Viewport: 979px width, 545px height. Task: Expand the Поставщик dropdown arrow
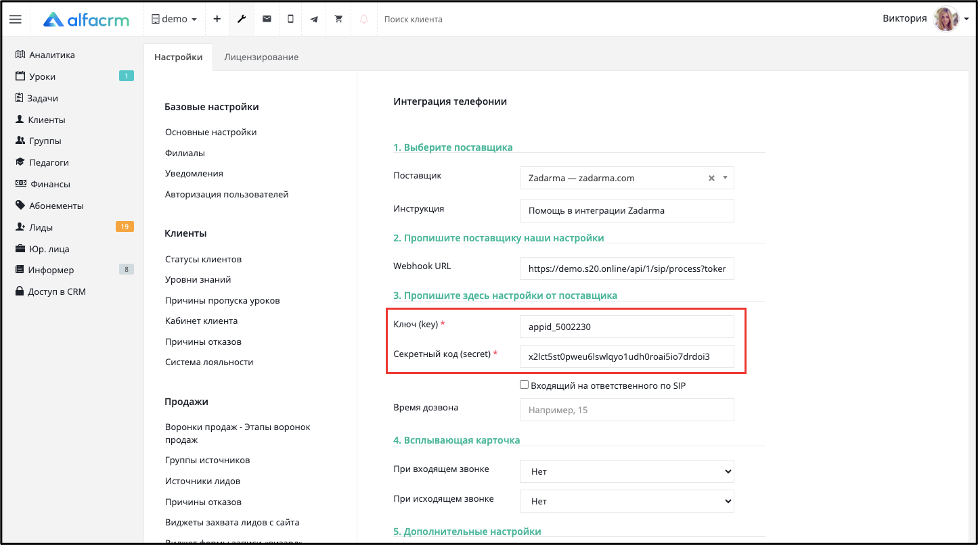(725, 178)
